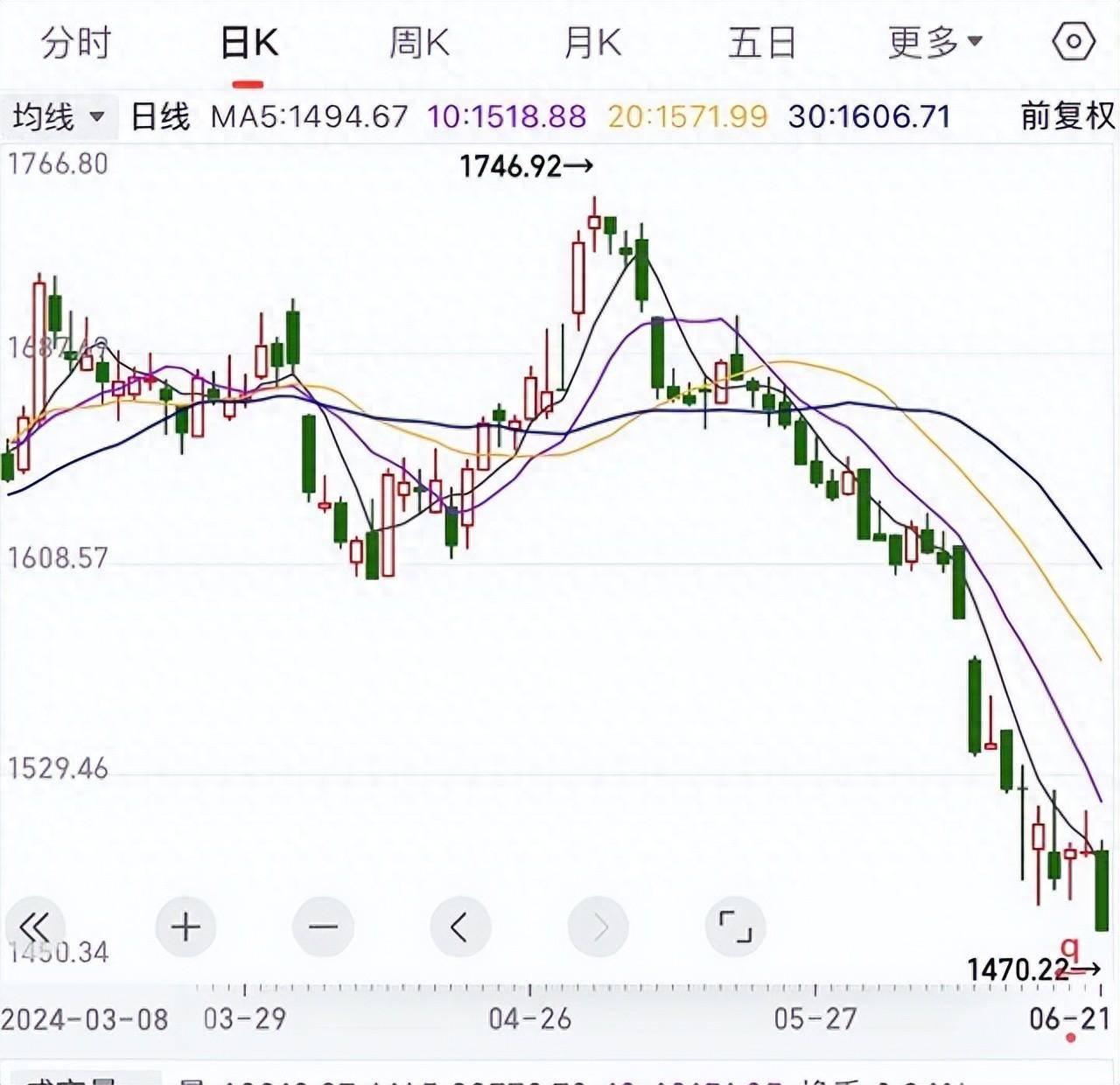This screenshot has width=1120, height=1085.
Task: Open the hexagon chart settings icon
Action: [1073, 41]
